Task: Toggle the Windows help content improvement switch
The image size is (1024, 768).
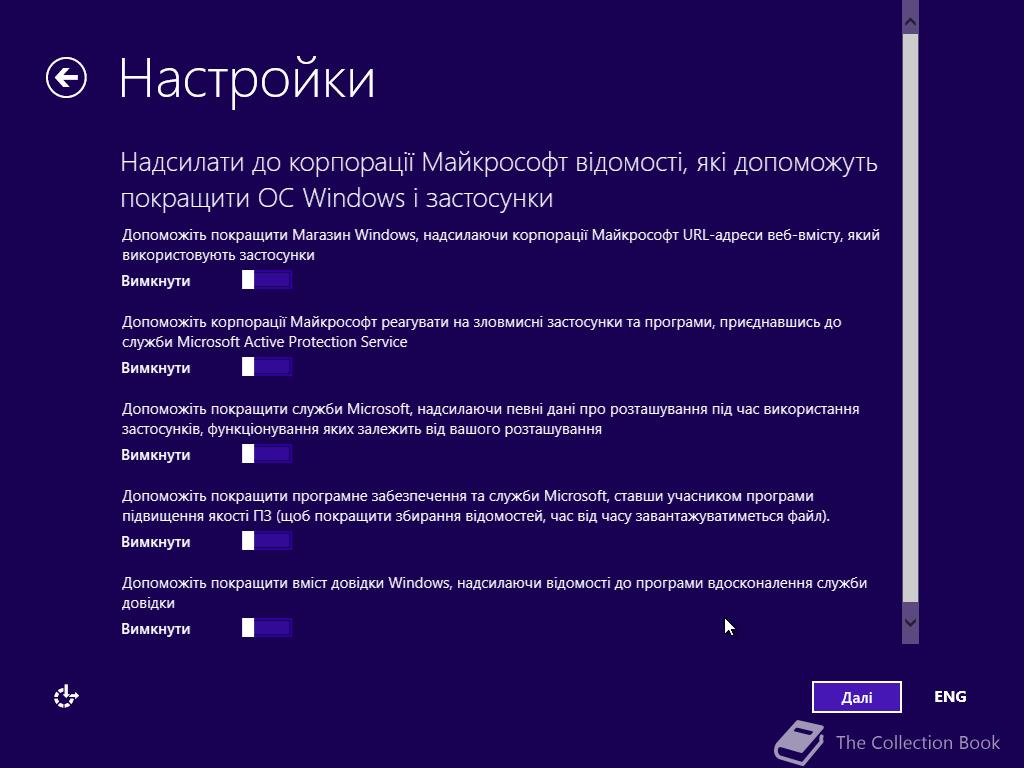Action: click(266, 628)
